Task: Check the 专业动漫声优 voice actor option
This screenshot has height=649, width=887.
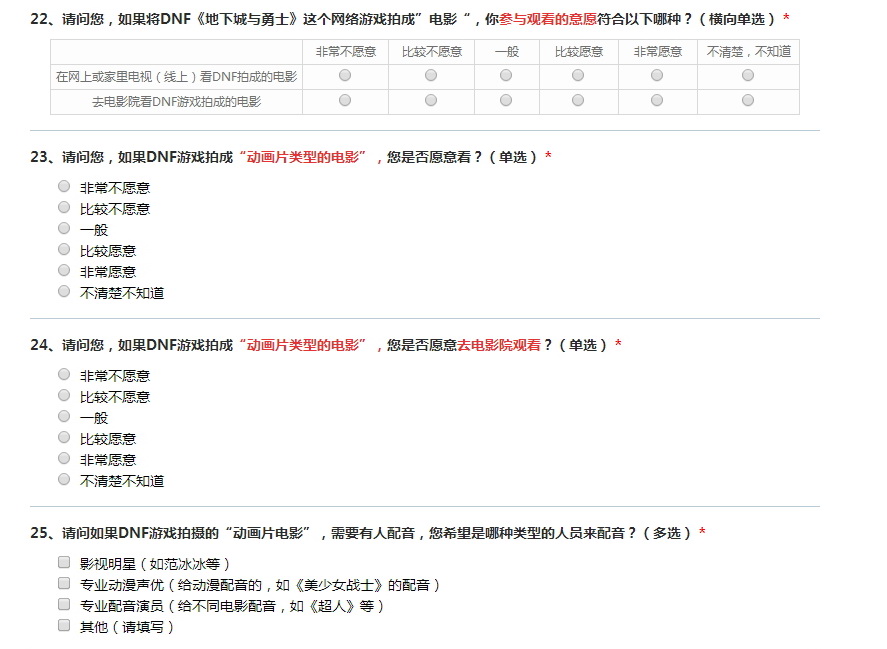Action: [x=64, y=583]
